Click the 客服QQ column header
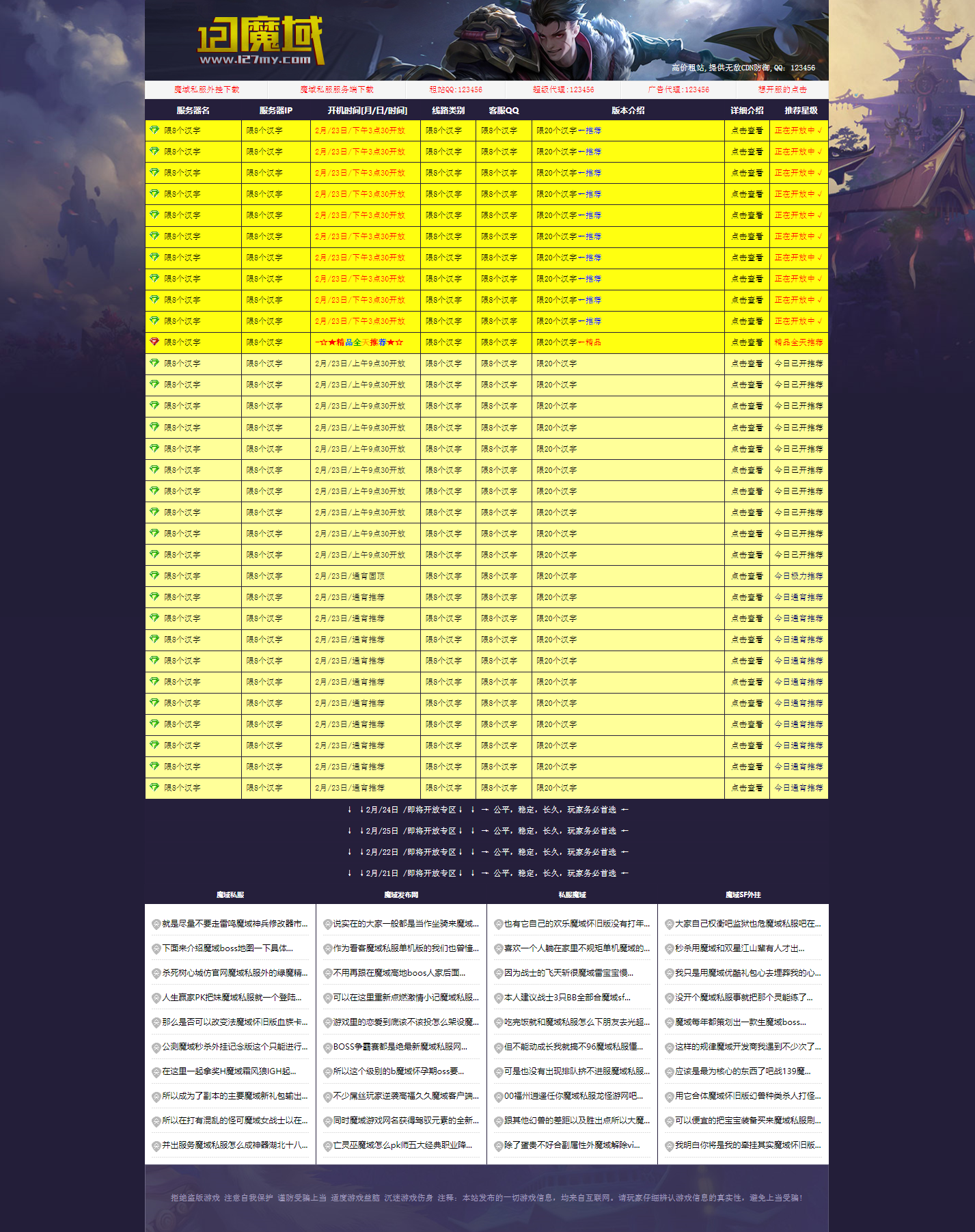The height and width of the screenshot is (1232, 975). [504, 111]
